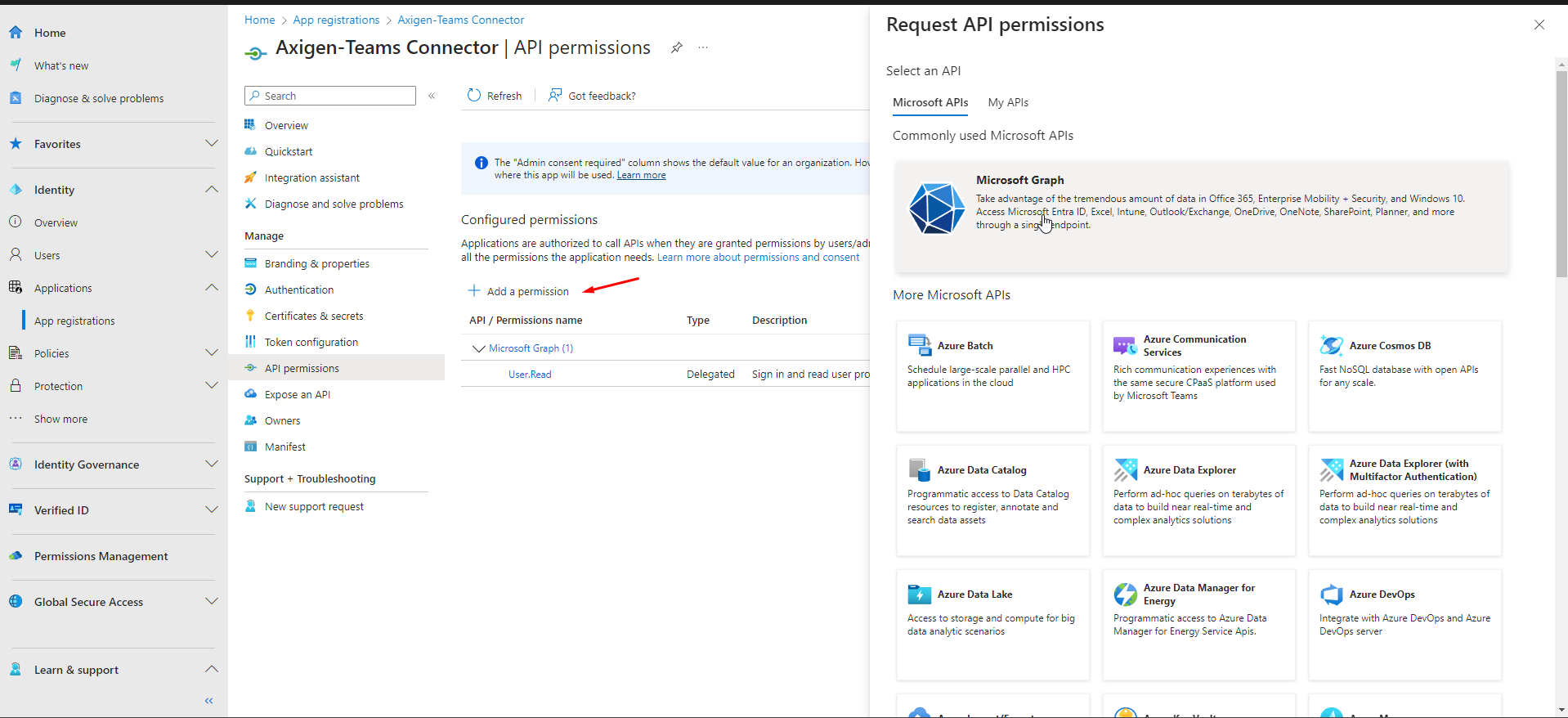Screen dimensions: 1568x718
Task: Expand the Identity Governance menu
Action: [x=212, y=464]
